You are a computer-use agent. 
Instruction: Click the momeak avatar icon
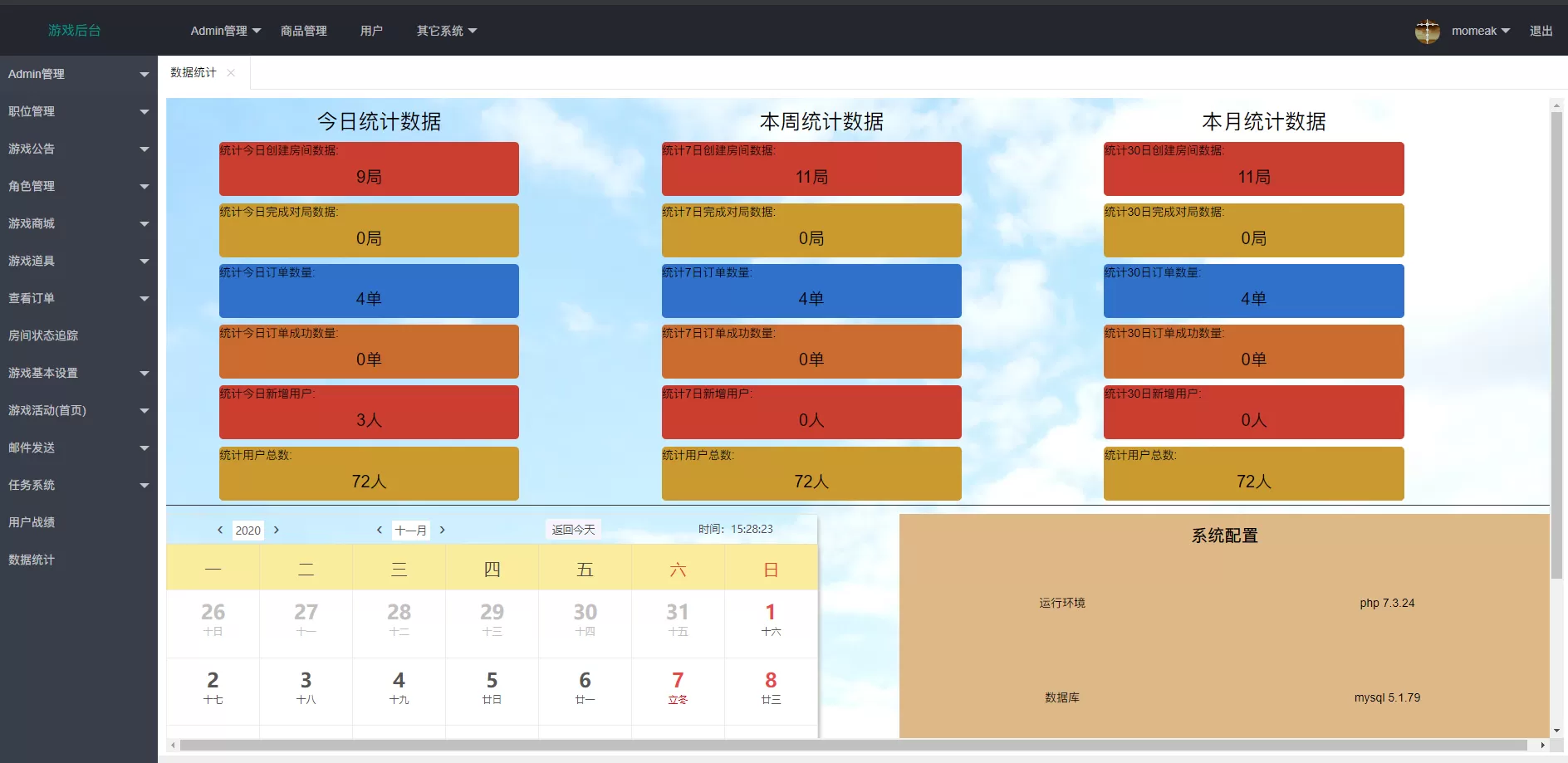pos(1427,31)
